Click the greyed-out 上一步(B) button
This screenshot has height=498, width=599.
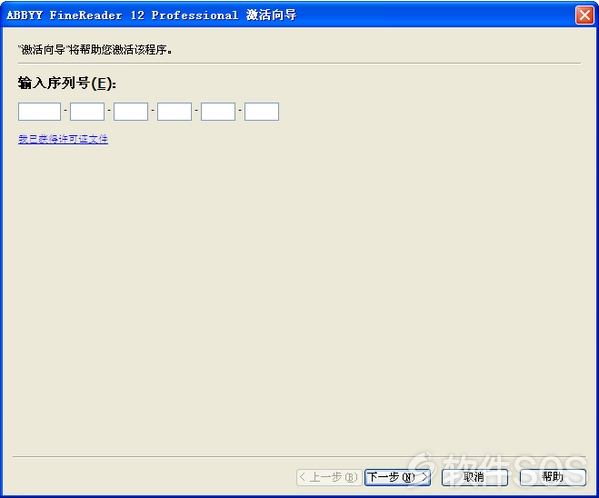click(x=329, y=477)
